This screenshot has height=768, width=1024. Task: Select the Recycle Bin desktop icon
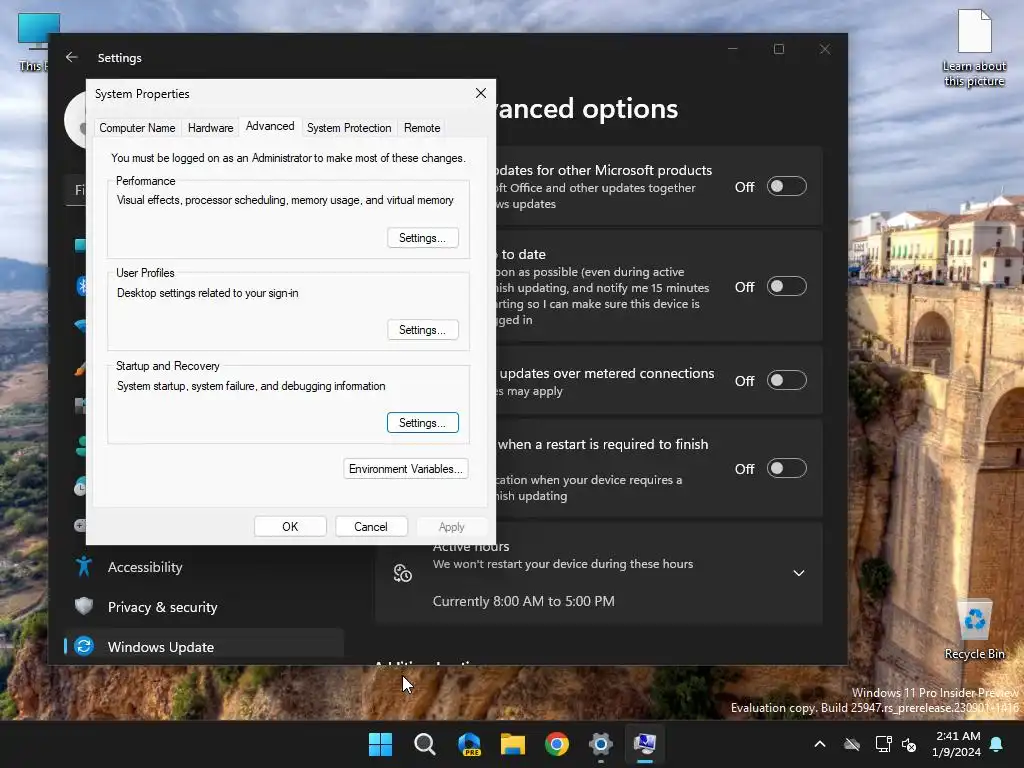pyautogui.click(x=974, y=629)
